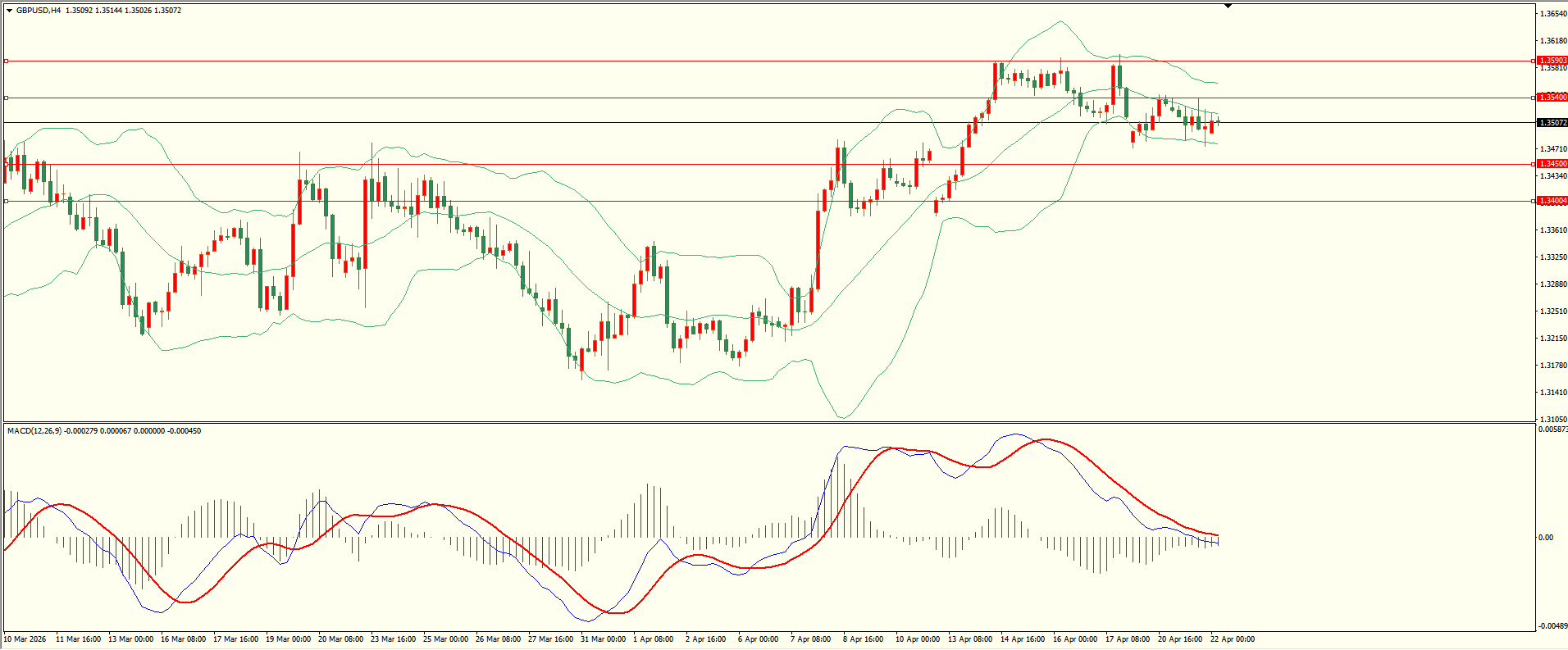Select the 1.34500 horizontal line left handle
Image resolution: width=1568 pixels, height=650 pixels.
pyautogui.click(x=7, y=164)
